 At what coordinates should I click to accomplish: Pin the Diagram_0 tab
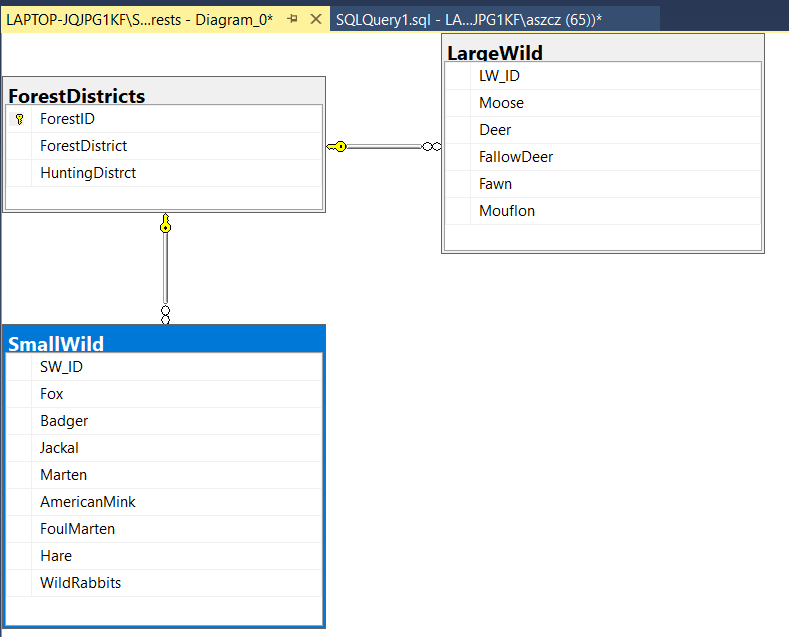[x=293, y=19]
